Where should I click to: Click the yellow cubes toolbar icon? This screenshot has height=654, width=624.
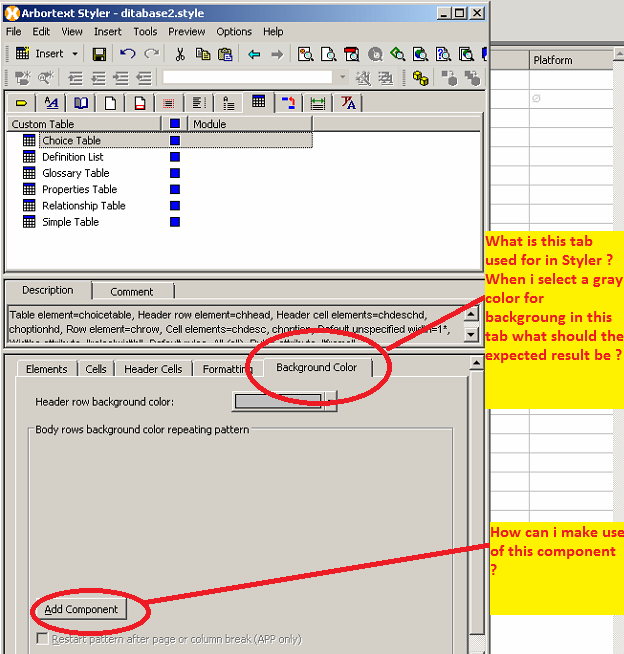point(420,78)
